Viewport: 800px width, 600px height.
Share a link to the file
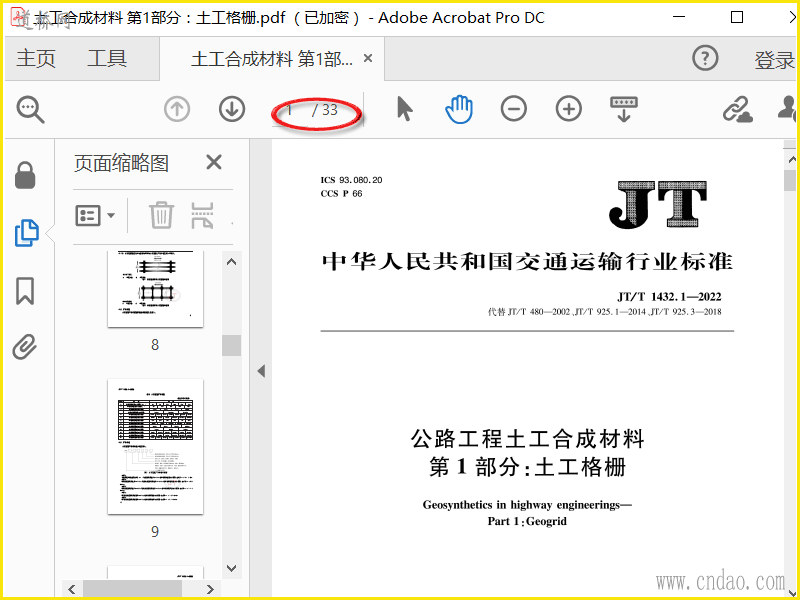click(737, 109)
